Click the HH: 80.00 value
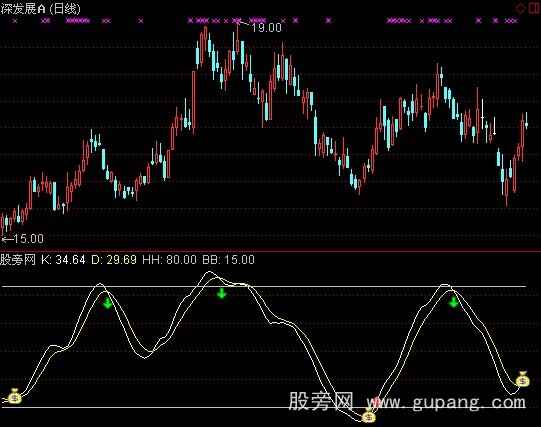This screenshot has width=541, height=427. click(169, 259)
